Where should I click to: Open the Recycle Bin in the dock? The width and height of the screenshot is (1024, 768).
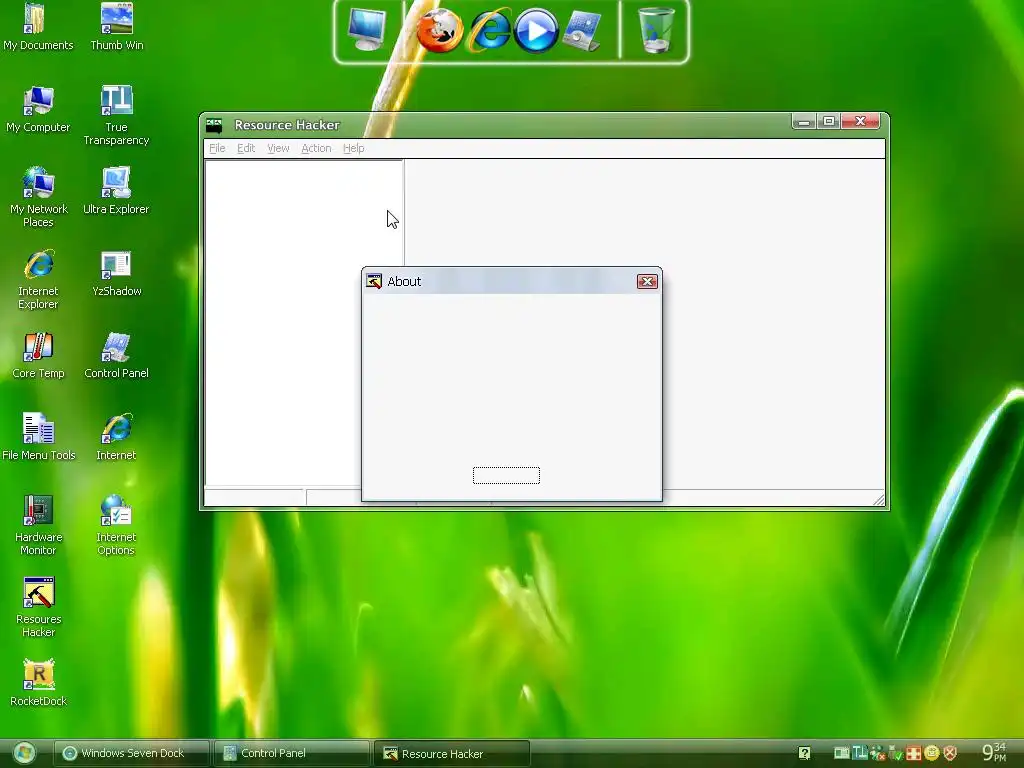click(x=655, y=30)
